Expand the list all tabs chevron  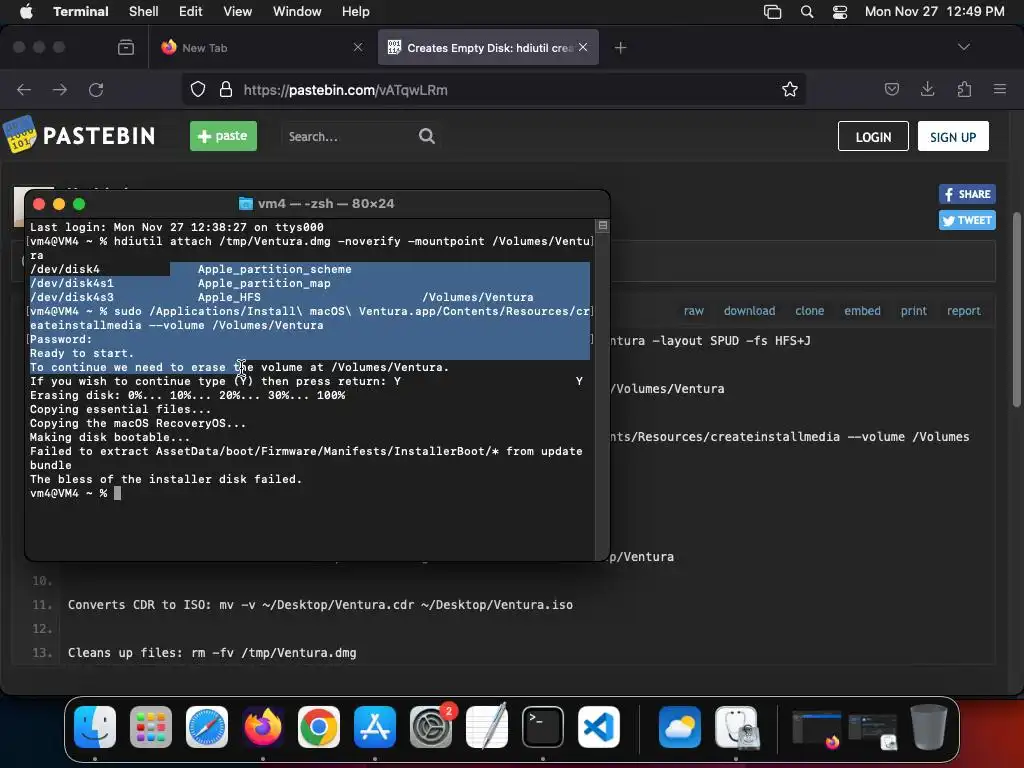(963, 47)
